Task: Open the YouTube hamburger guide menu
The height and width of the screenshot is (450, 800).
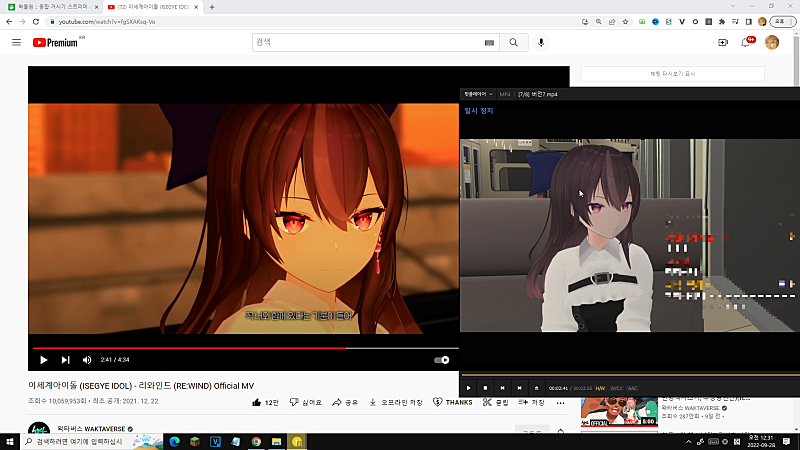Action: (16, 42)
